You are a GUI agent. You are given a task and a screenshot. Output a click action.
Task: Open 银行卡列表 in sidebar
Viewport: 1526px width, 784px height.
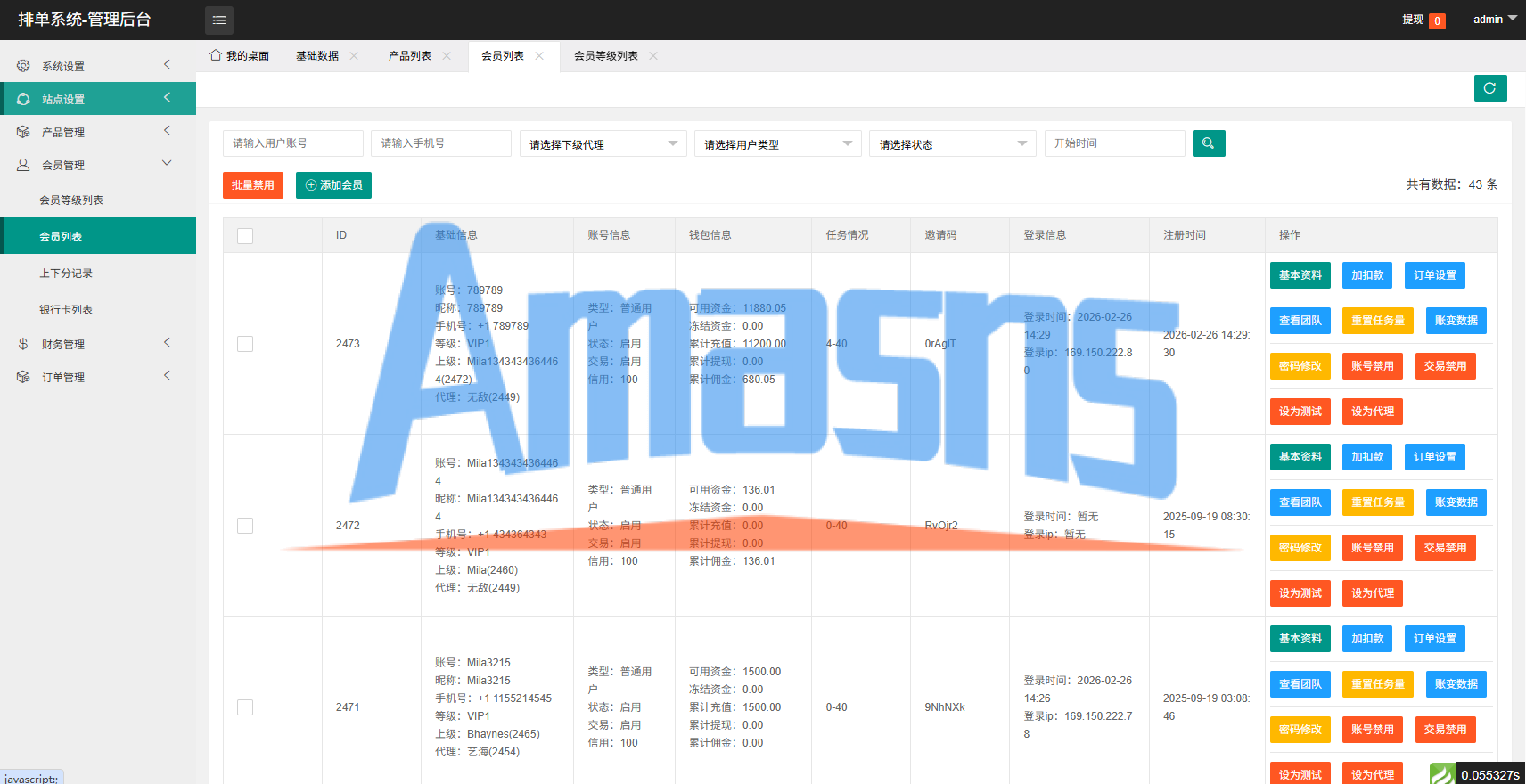coord(98,309)
